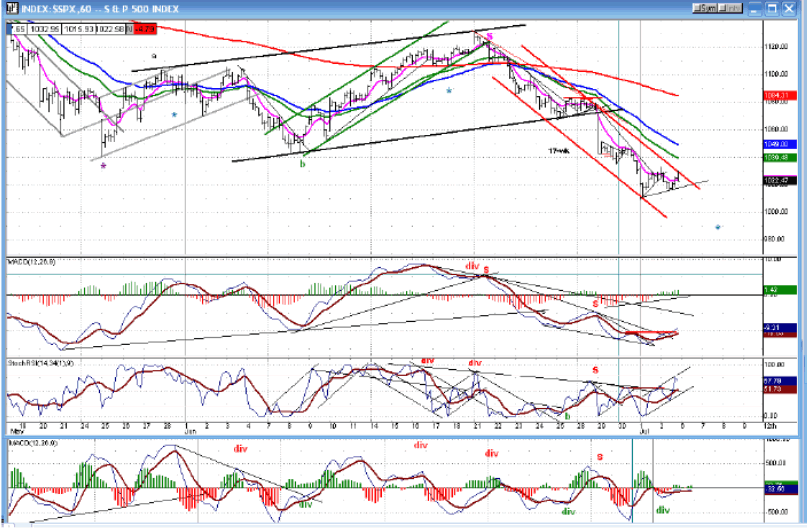This screenshot has width=807, height=531.
Task: Click the red price label on price axis
Action: [x=780, y=96]
